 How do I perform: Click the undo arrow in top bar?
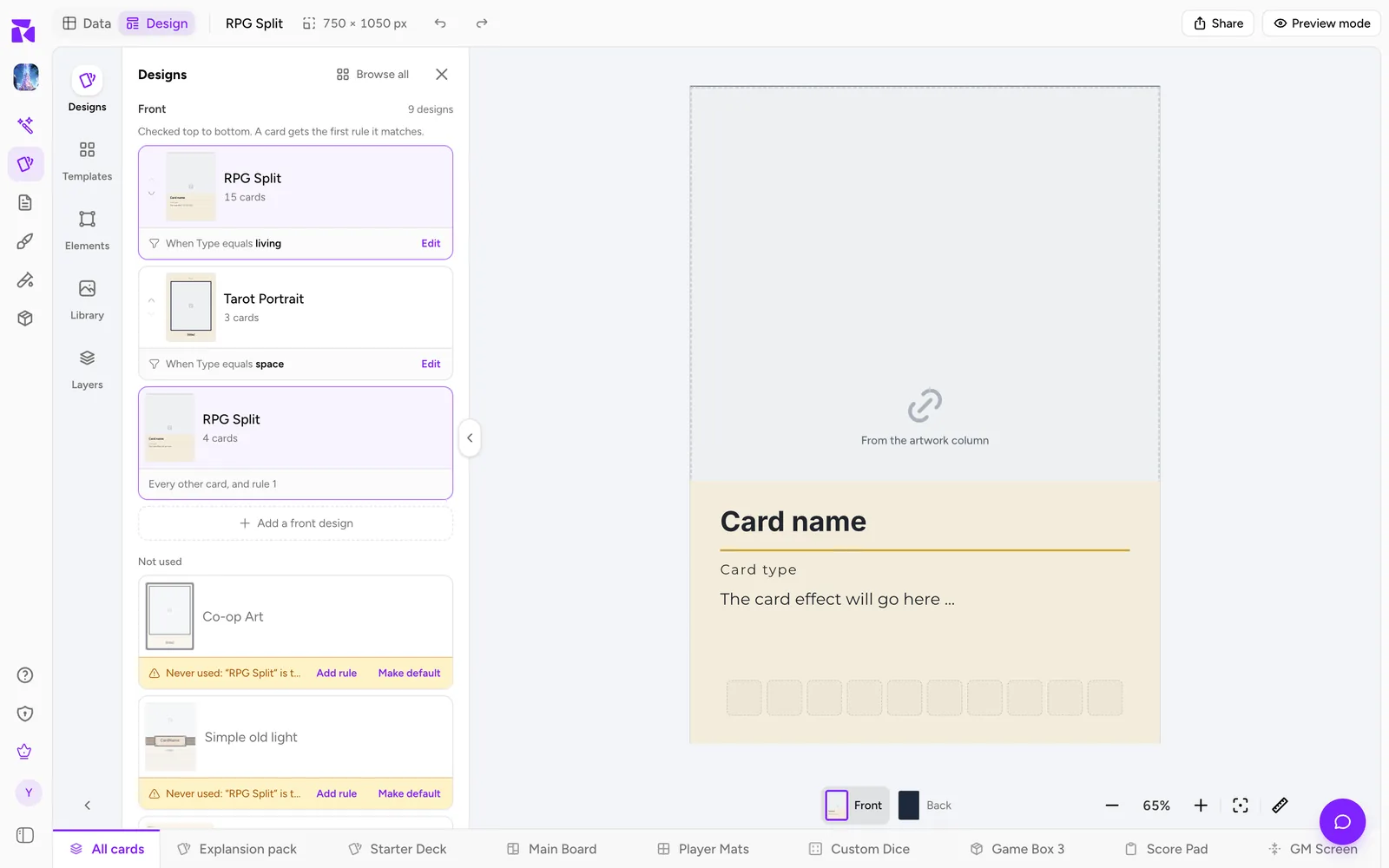(x=440, y=23)
